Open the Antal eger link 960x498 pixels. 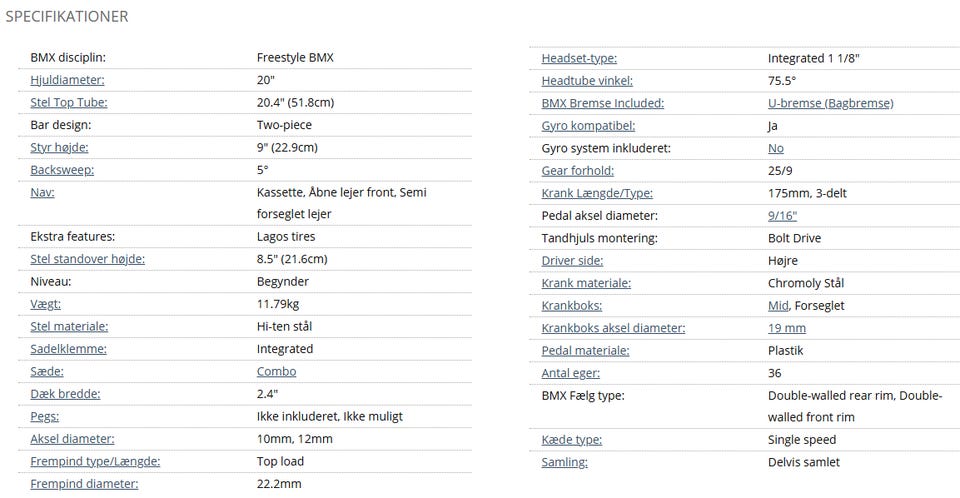pos(571,373)
